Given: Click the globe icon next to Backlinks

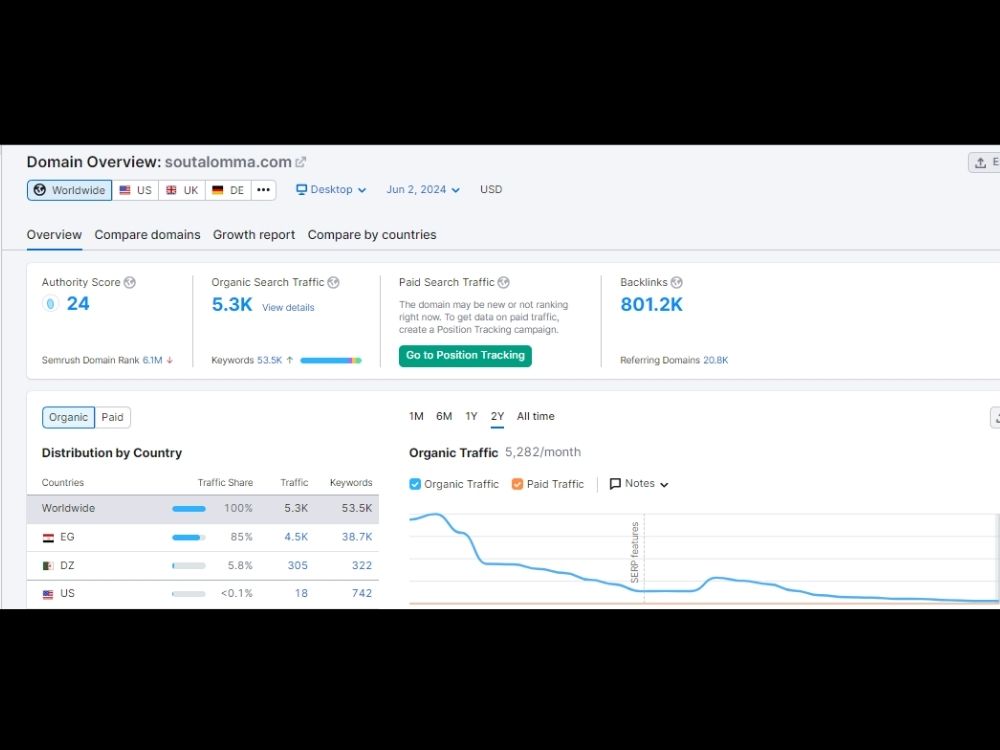Looking at the screenshot, I should [676, 282].
